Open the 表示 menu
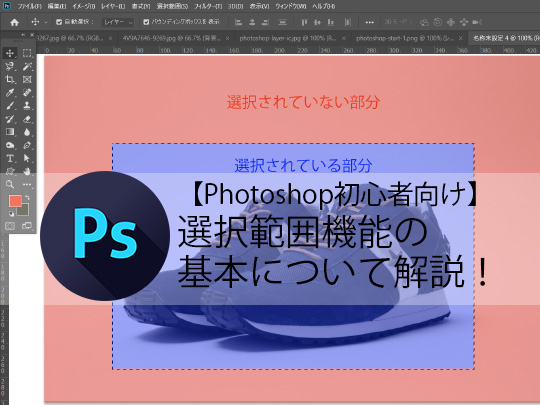 259,6
